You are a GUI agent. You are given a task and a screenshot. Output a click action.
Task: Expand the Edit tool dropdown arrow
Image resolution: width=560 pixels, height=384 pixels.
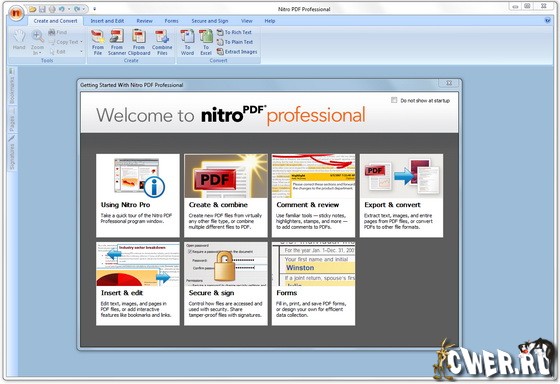[81, 52]
